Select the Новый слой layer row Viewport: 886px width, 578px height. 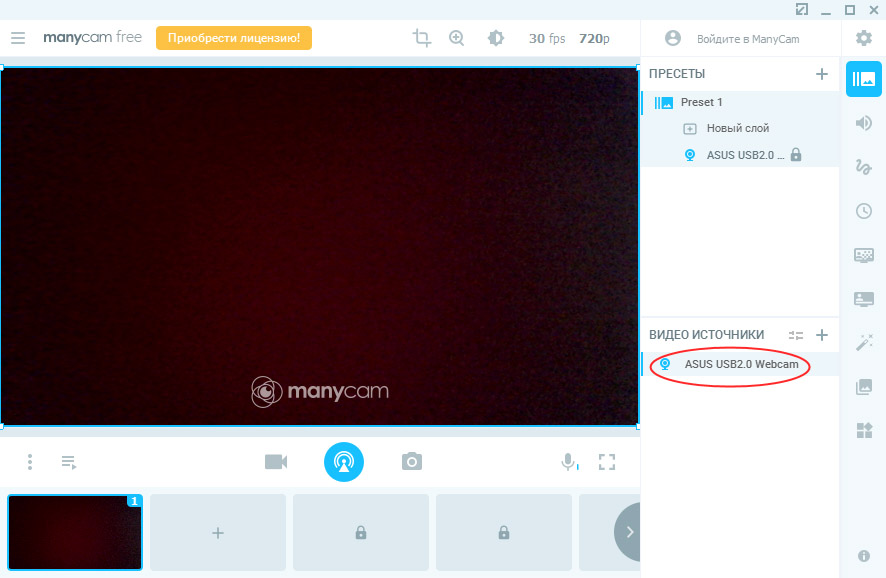pos(740,128)
